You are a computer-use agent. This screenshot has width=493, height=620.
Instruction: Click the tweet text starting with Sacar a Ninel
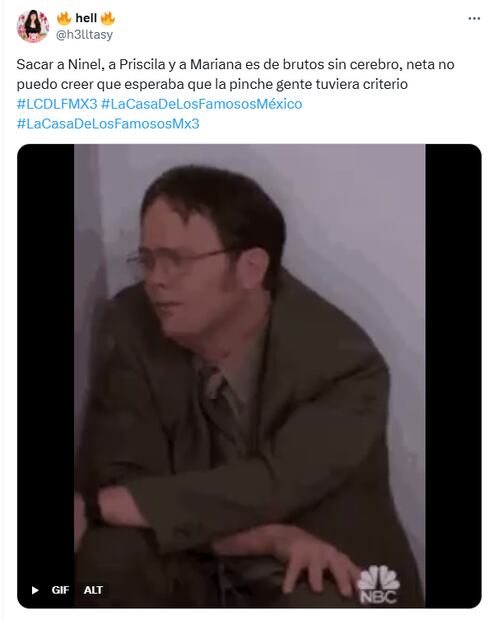pyautogui.click(x=235, y=64)
